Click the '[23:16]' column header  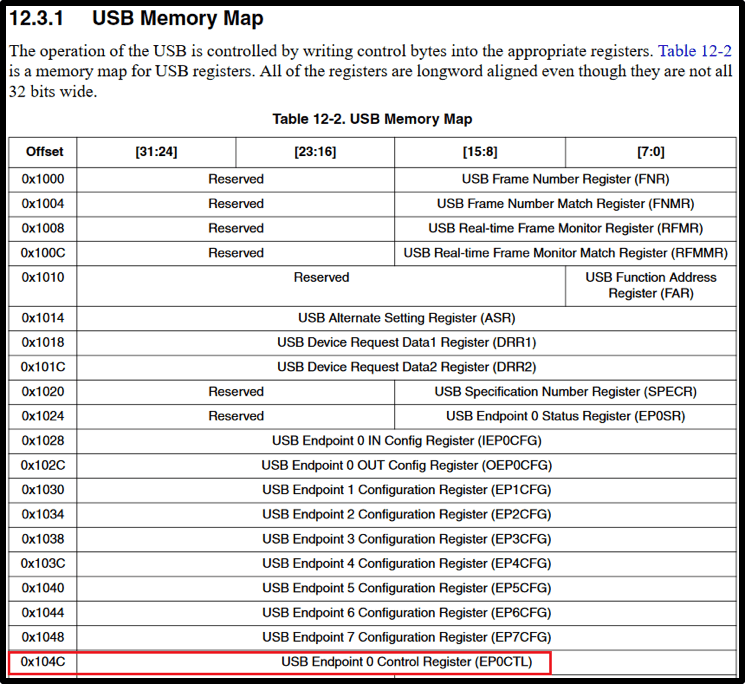315,152
